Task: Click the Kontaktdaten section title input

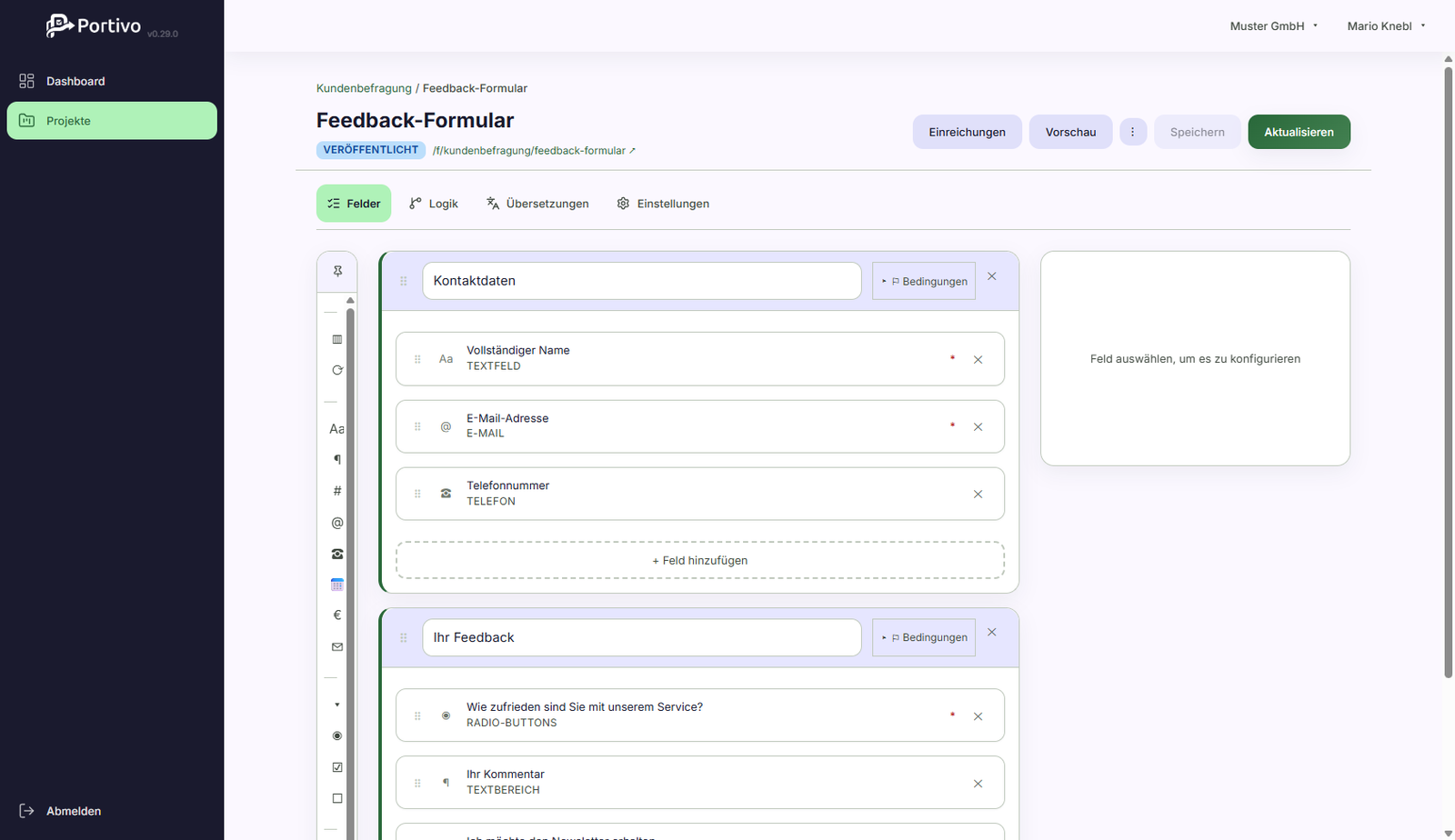Action: tap(641, 281)
